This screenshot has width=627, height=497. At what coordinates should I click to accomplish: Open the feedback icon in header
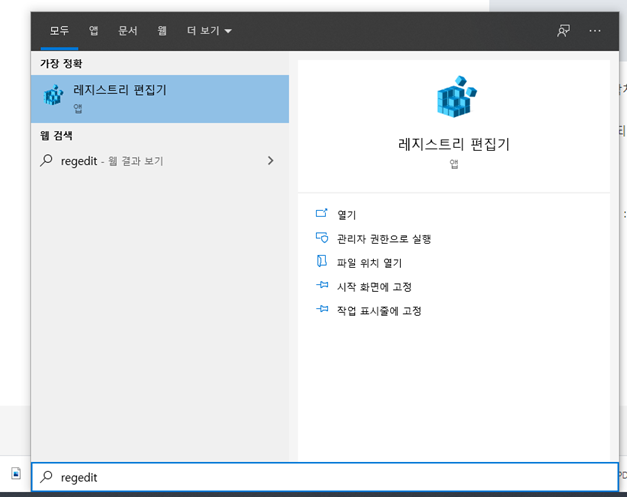coord(563,31)
